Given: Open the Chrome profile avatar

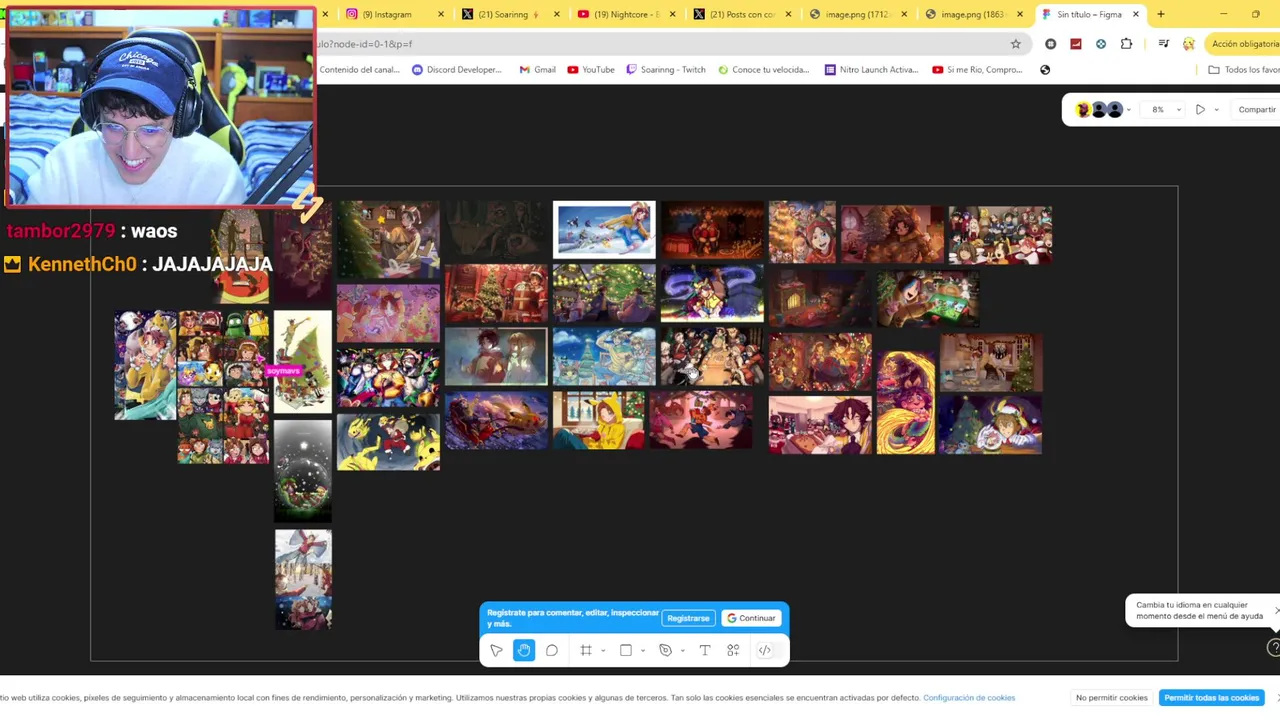Looking at the screenshot, I should 1189,44.
